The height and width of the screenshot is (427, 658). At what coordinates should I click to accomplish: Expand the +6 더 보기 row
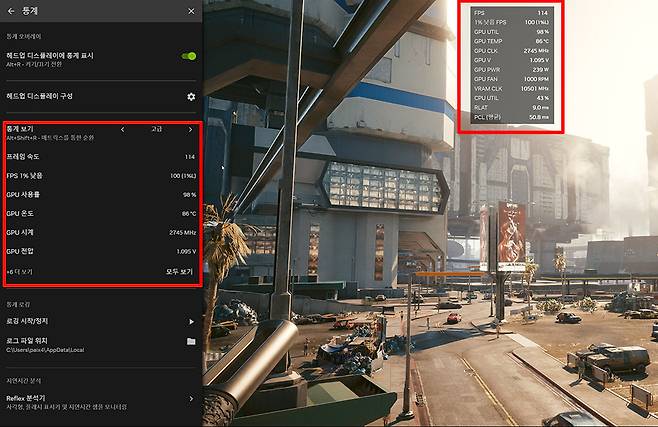[20, 271]
